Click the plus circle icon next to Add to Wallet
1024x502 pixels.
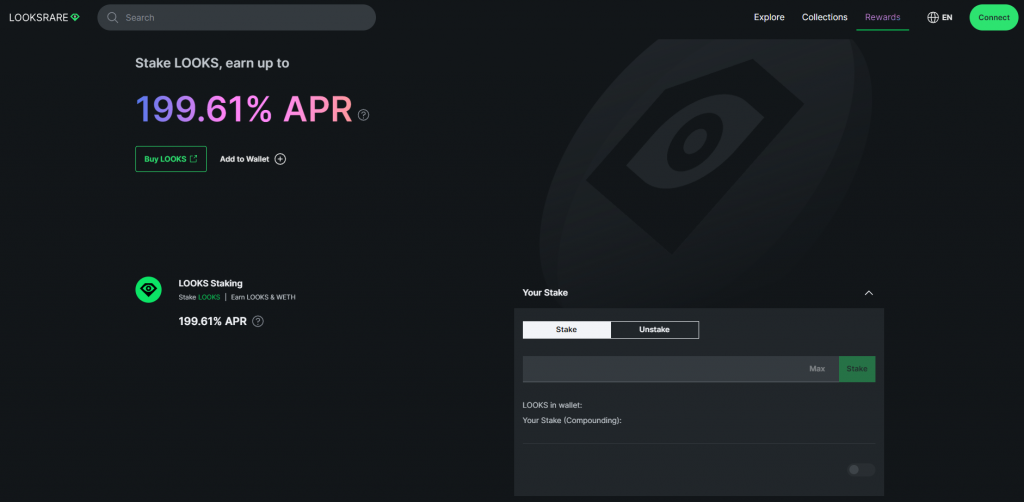(280, 159)
